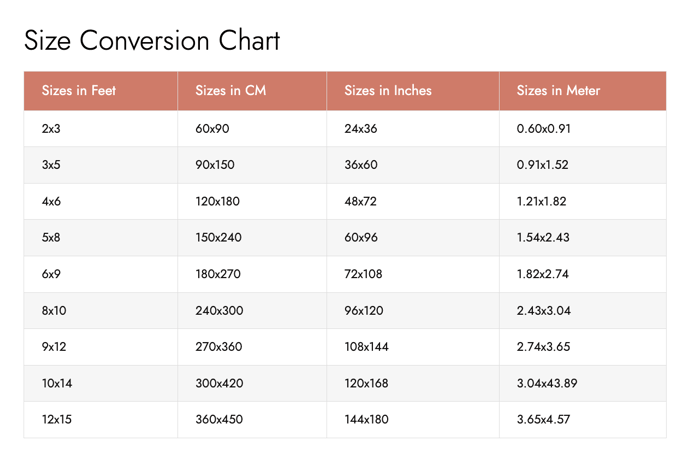Click the 36x60 inches cell
Image resolution: width=688 pixels, height=459 pixels.
[x=361, y=165]
